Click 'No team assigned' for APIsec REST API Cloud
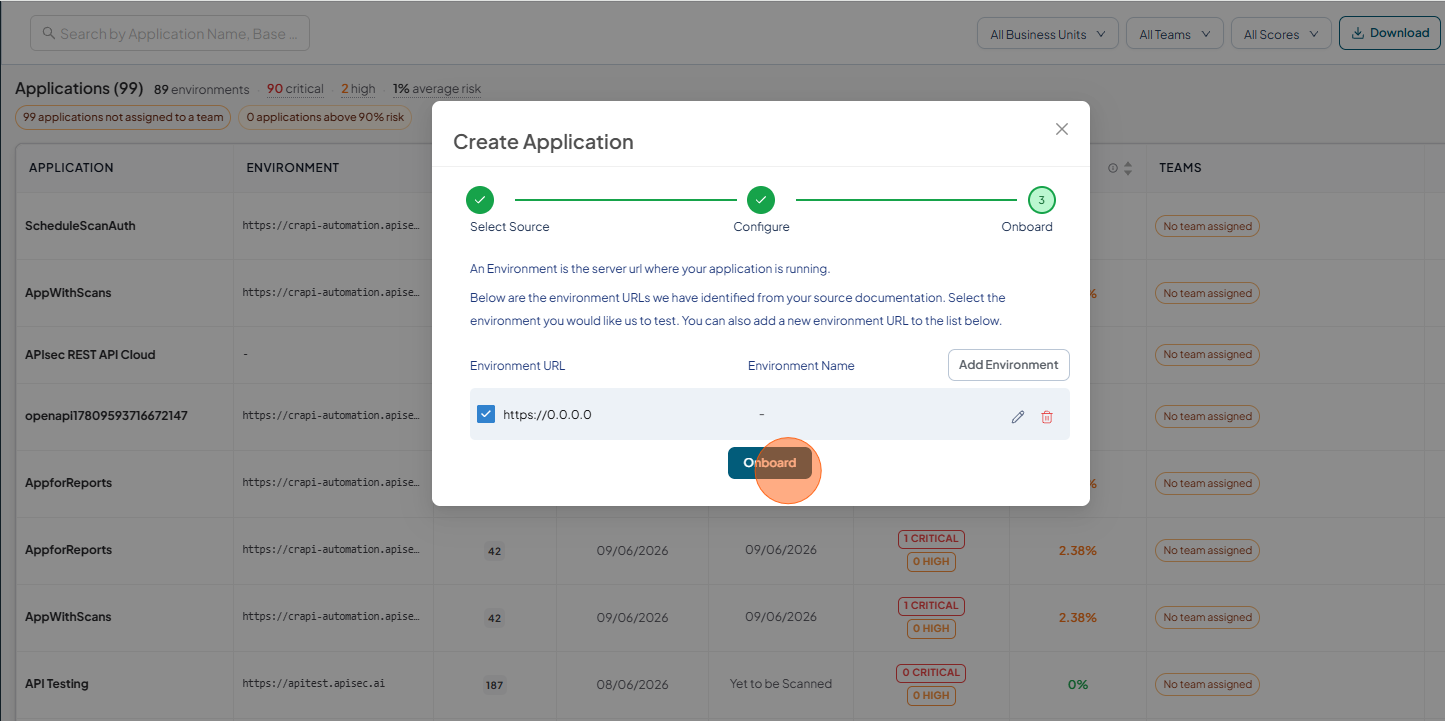Viewport: 1445px width, 721px height. [x=1207, y=355]
